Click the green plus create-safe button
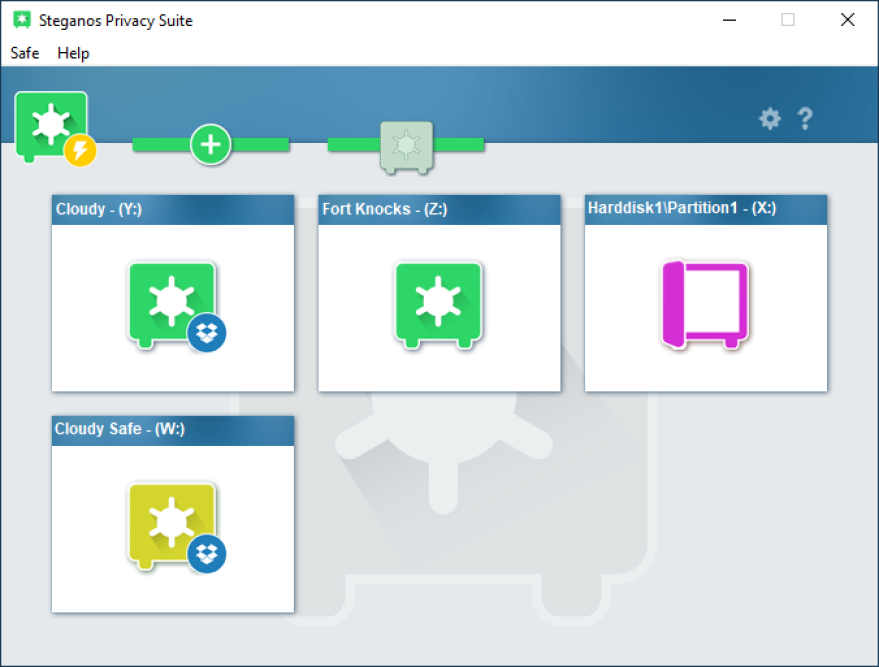This screenshot has height=667, width=879. 210,145
